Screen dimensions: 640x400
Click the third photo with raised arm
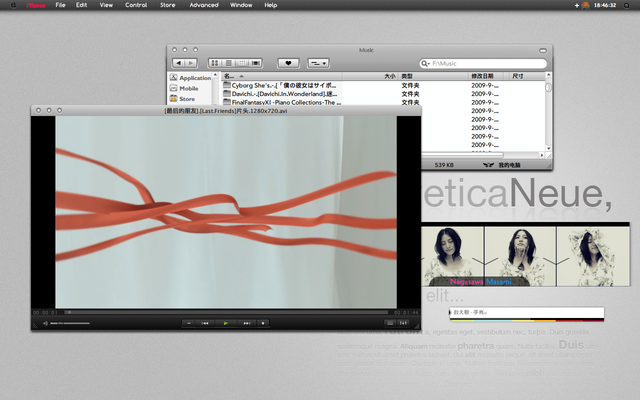(x=593, y=256)
